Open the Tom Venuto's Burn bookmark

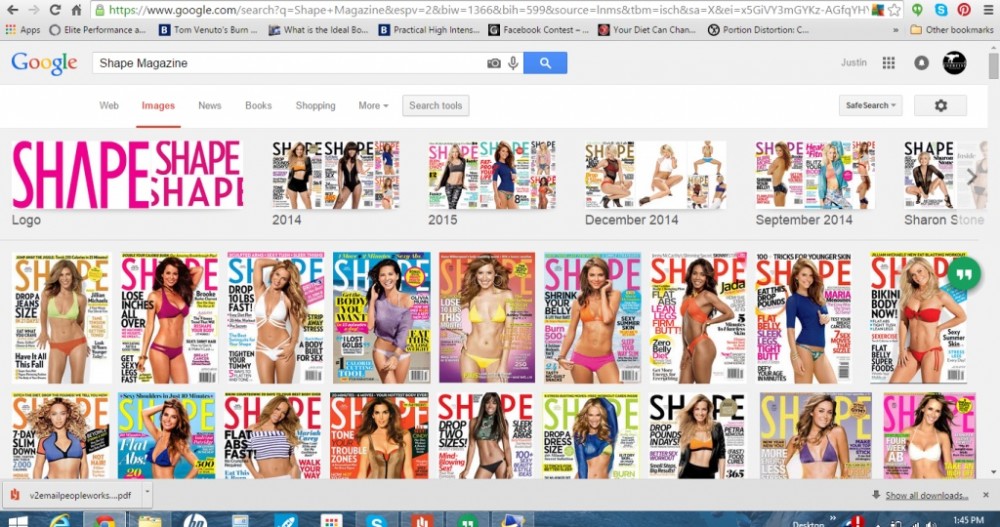click(x=209, y=29)
